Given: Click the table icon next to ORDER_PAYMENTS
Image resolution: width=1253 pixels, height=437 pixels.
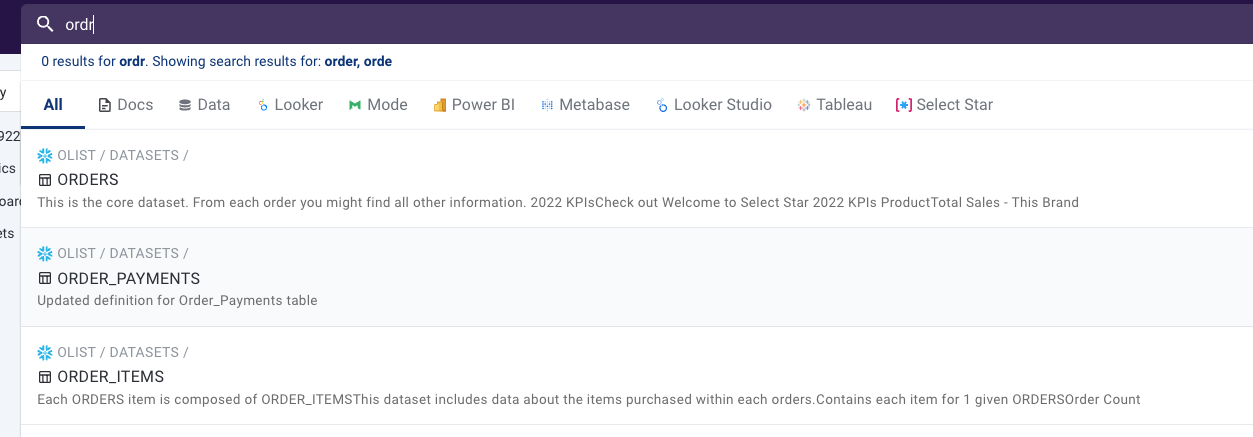Looking at the screenshot, I should [x=44, y=279].
